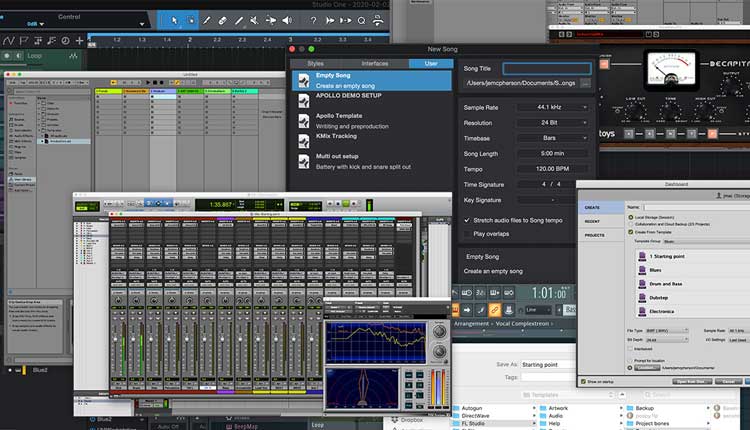This screenshot has width=750, height=430.
Task: Uncheck Create From Template in Dashboard
Action: (631, 230)
